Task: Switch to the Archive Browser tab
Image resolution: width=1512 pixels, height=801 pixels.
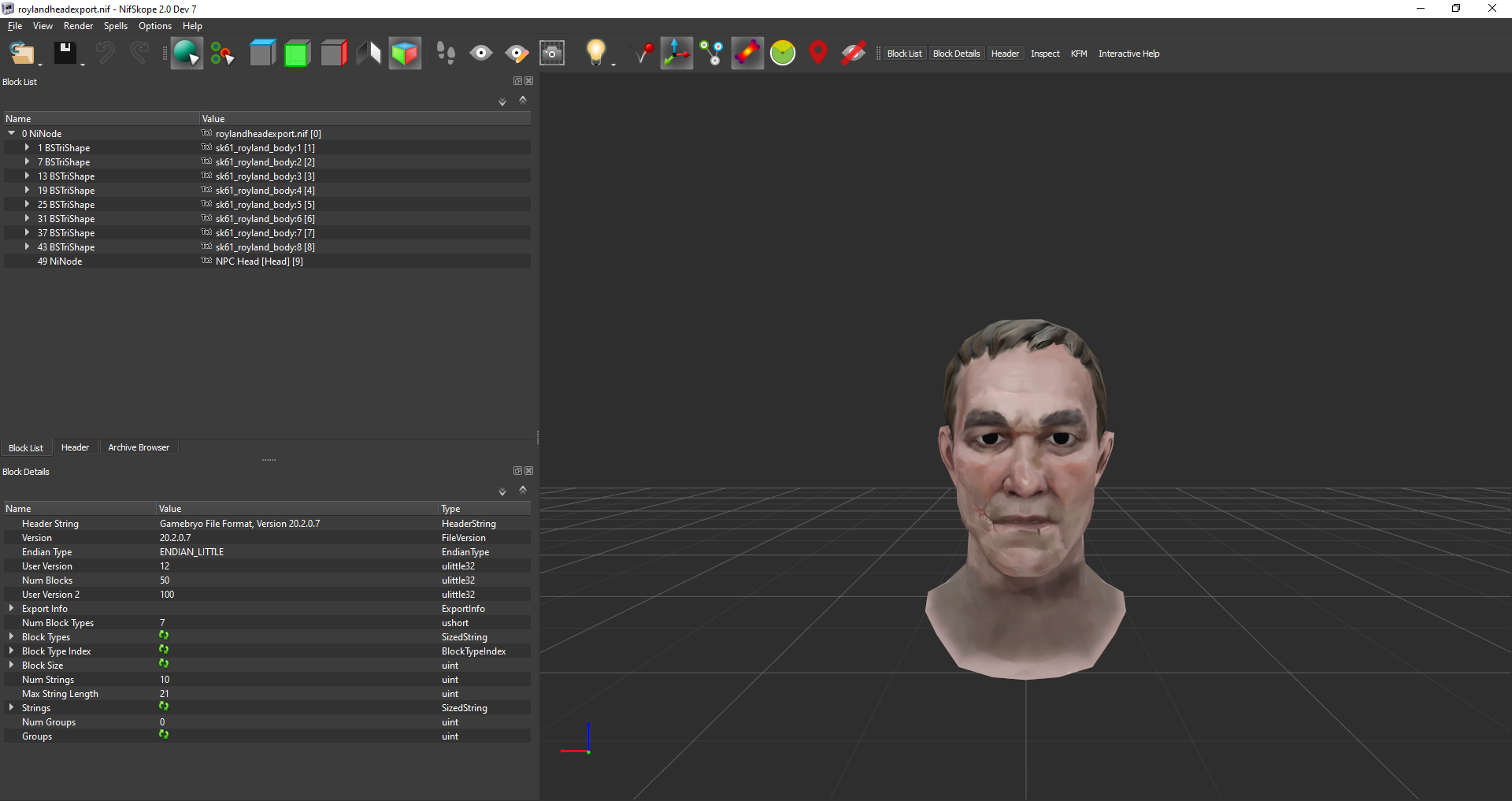Action: click(139, 447)
